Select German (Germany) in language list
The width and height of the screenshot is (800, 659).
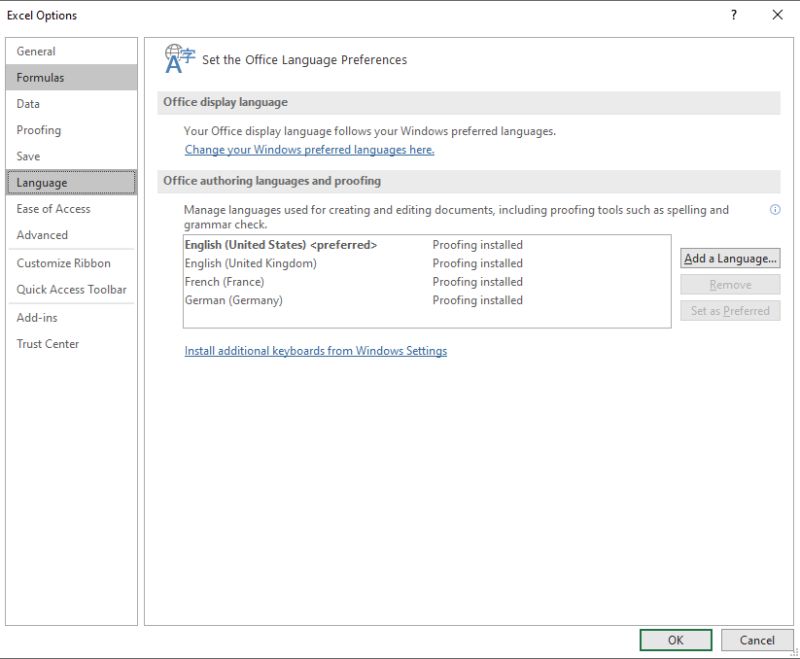(x=427, y=300)
